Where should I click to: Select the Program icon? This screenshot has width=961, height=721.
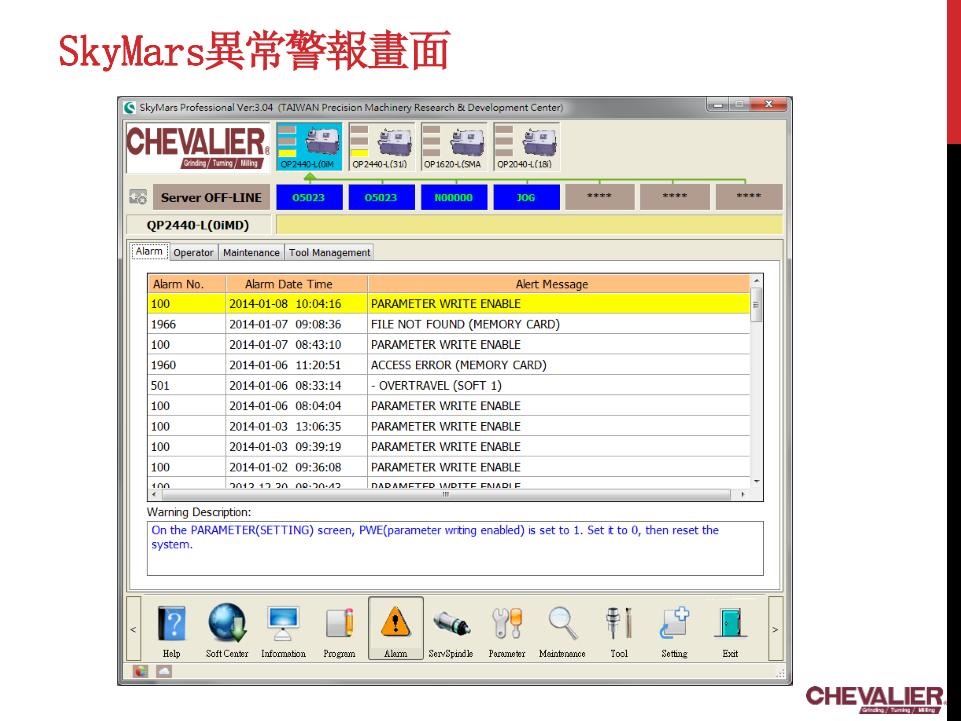339,625
